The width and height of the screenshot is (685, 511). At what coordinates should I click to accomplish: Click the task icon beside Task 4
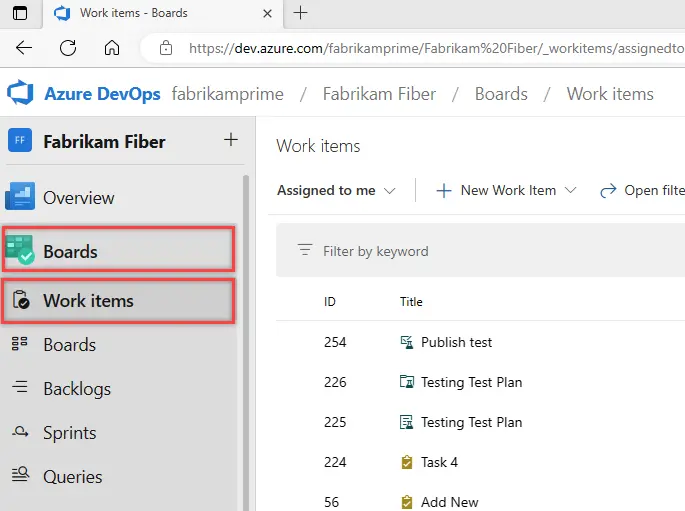click(x=407, y=462)
